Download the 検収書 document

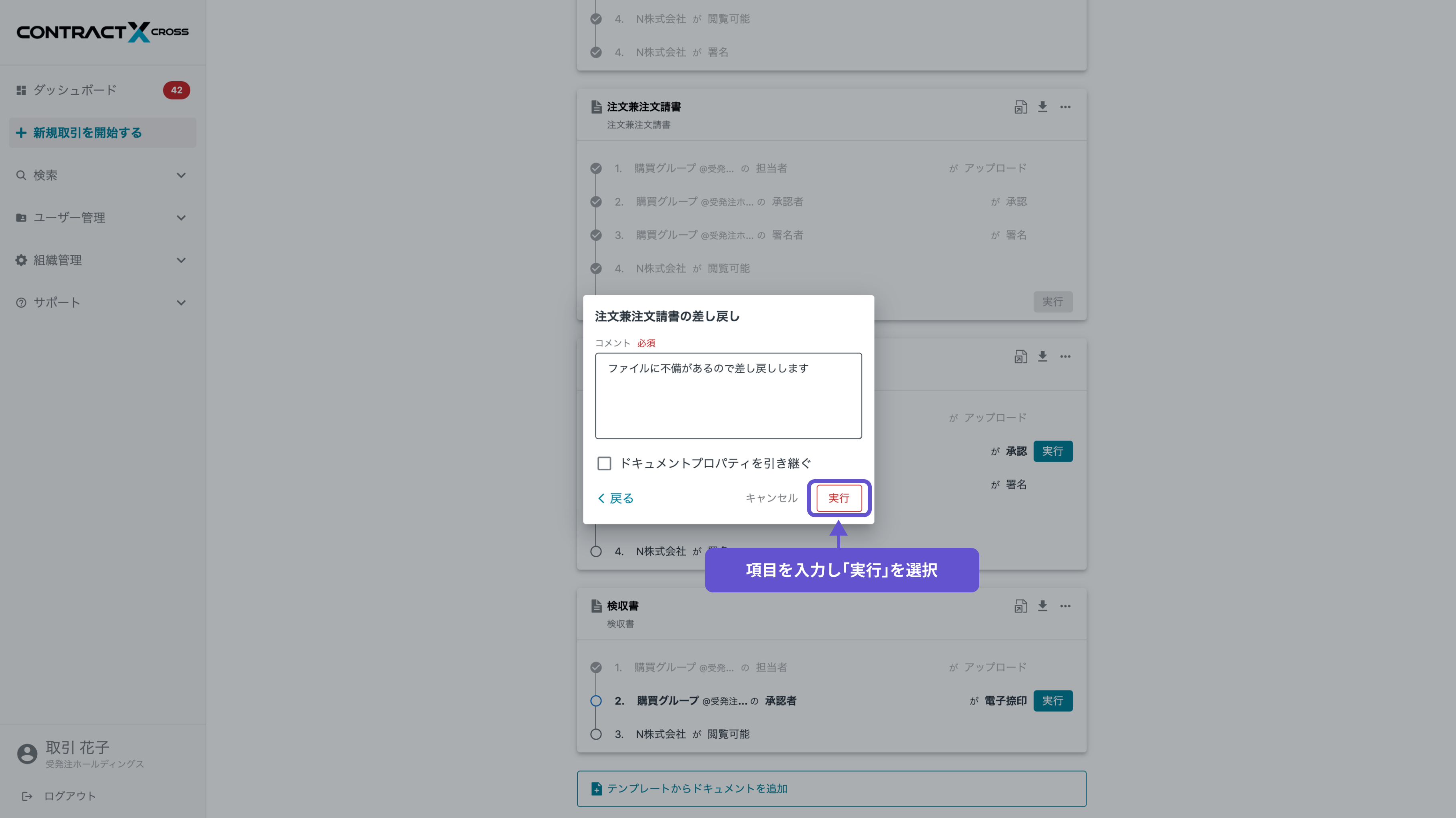pyautogui.click(x=1042, y=606)
